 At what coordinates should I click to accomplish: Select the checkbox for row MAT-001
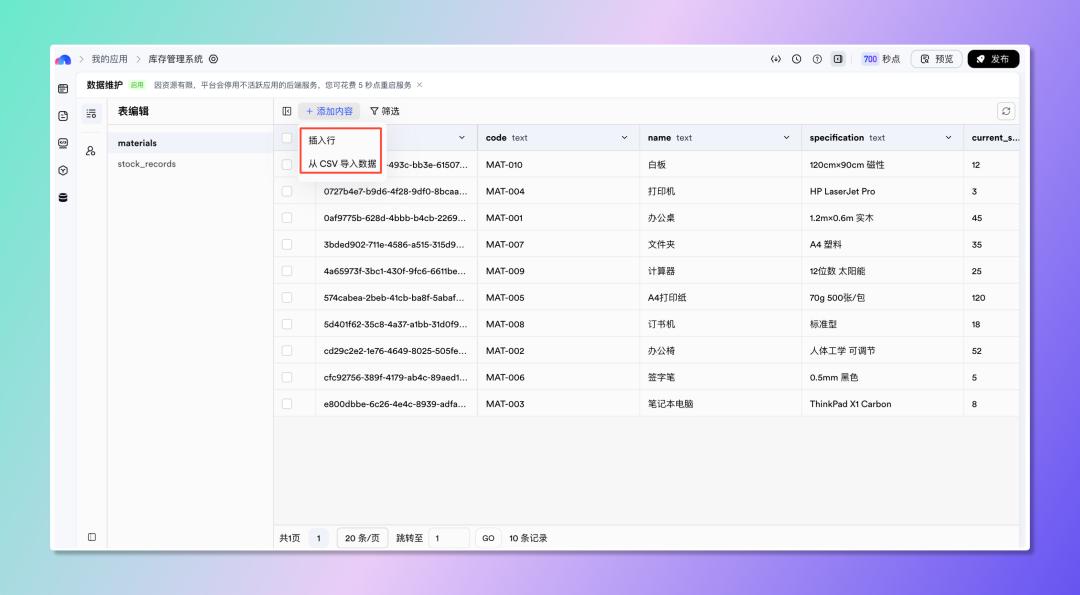click(x=288, y=217)
